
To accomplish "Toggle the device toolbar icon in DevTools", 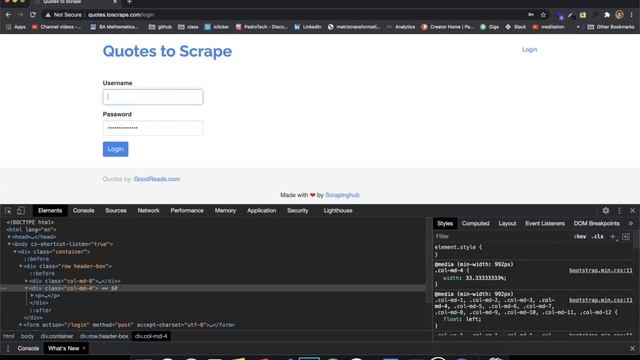I will pyautogui.click(x=20, y=211).
